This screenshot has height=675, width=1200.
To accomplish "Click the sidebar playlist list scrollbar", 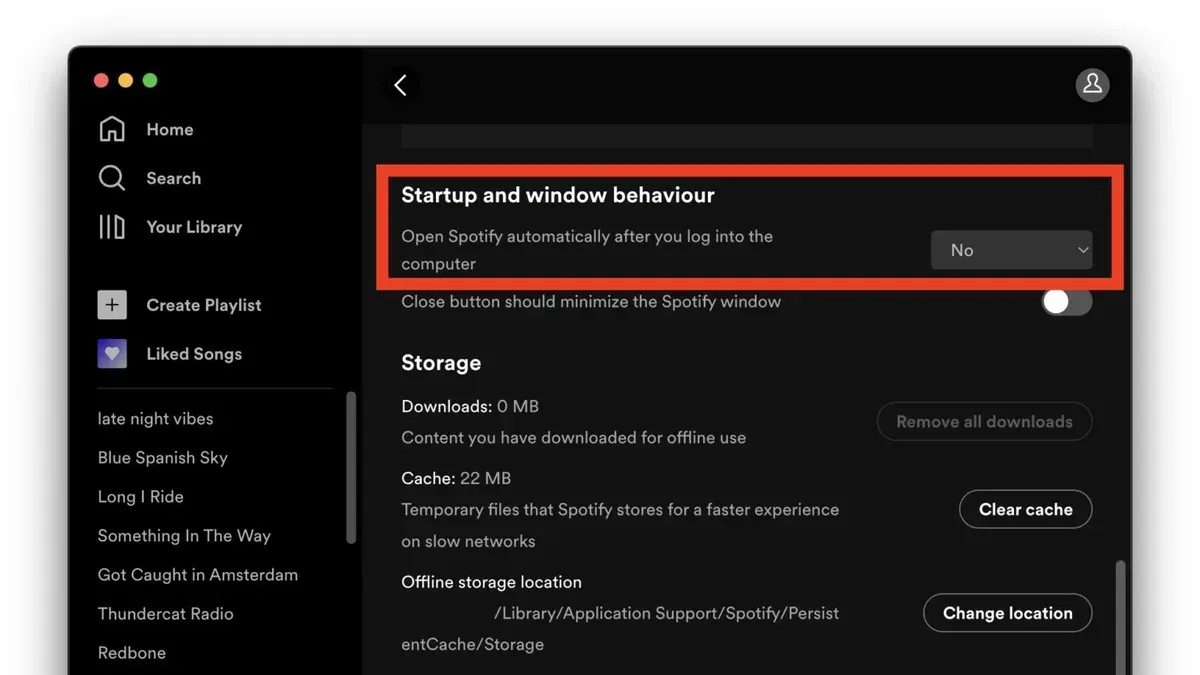I will pos(351,467).
